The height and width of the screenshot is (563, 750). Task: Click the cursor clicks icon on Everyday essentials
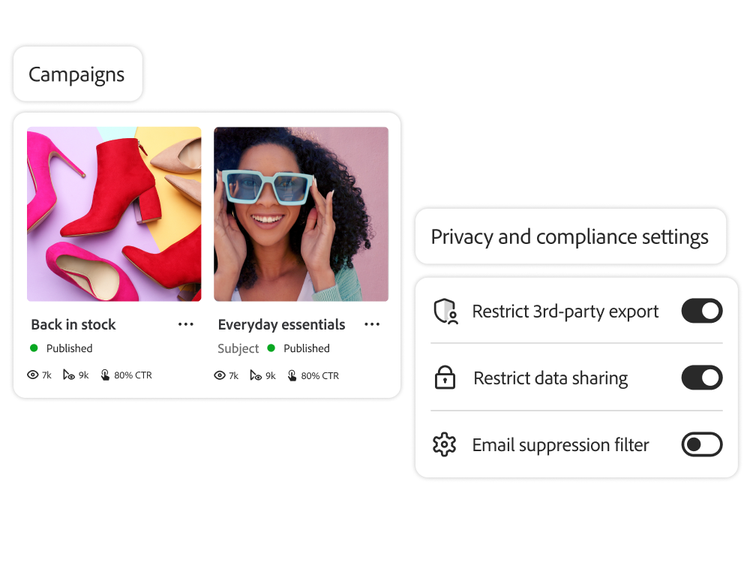click(x=255, y=375)
